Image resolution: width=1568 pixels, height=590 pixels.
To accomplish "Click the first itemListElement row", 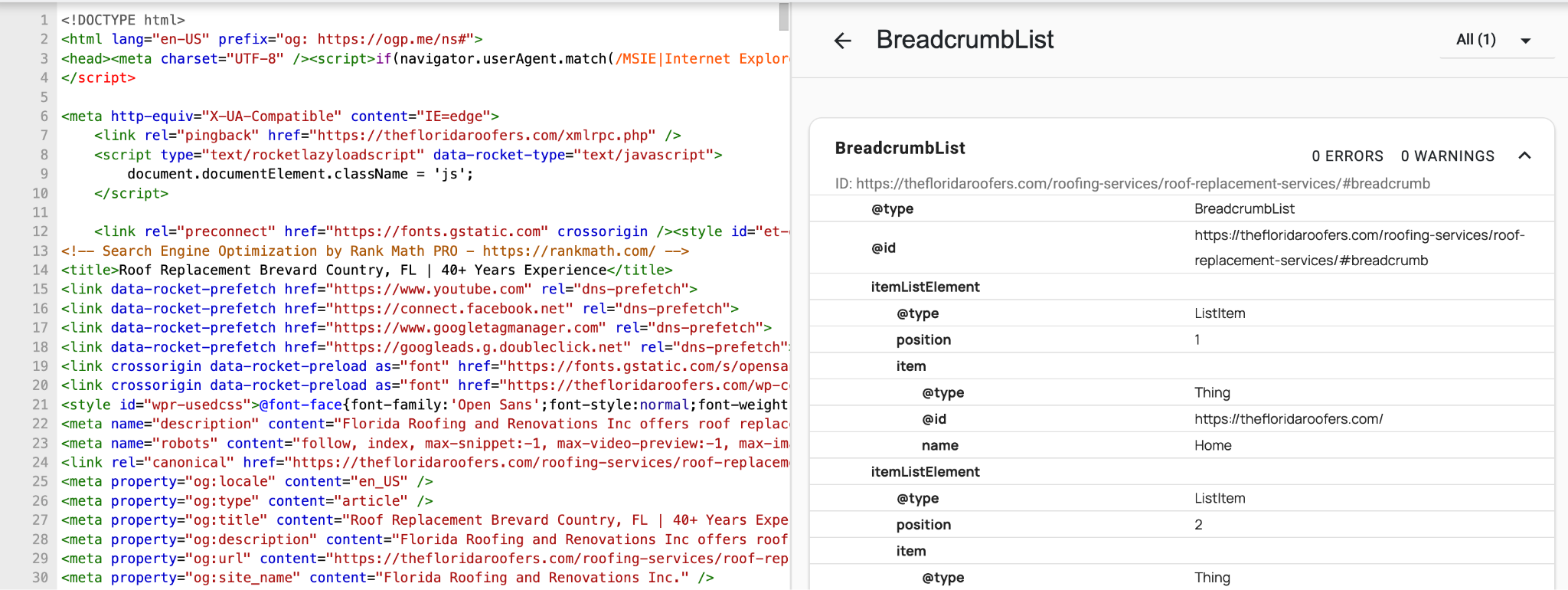I will click(1181, 287).
